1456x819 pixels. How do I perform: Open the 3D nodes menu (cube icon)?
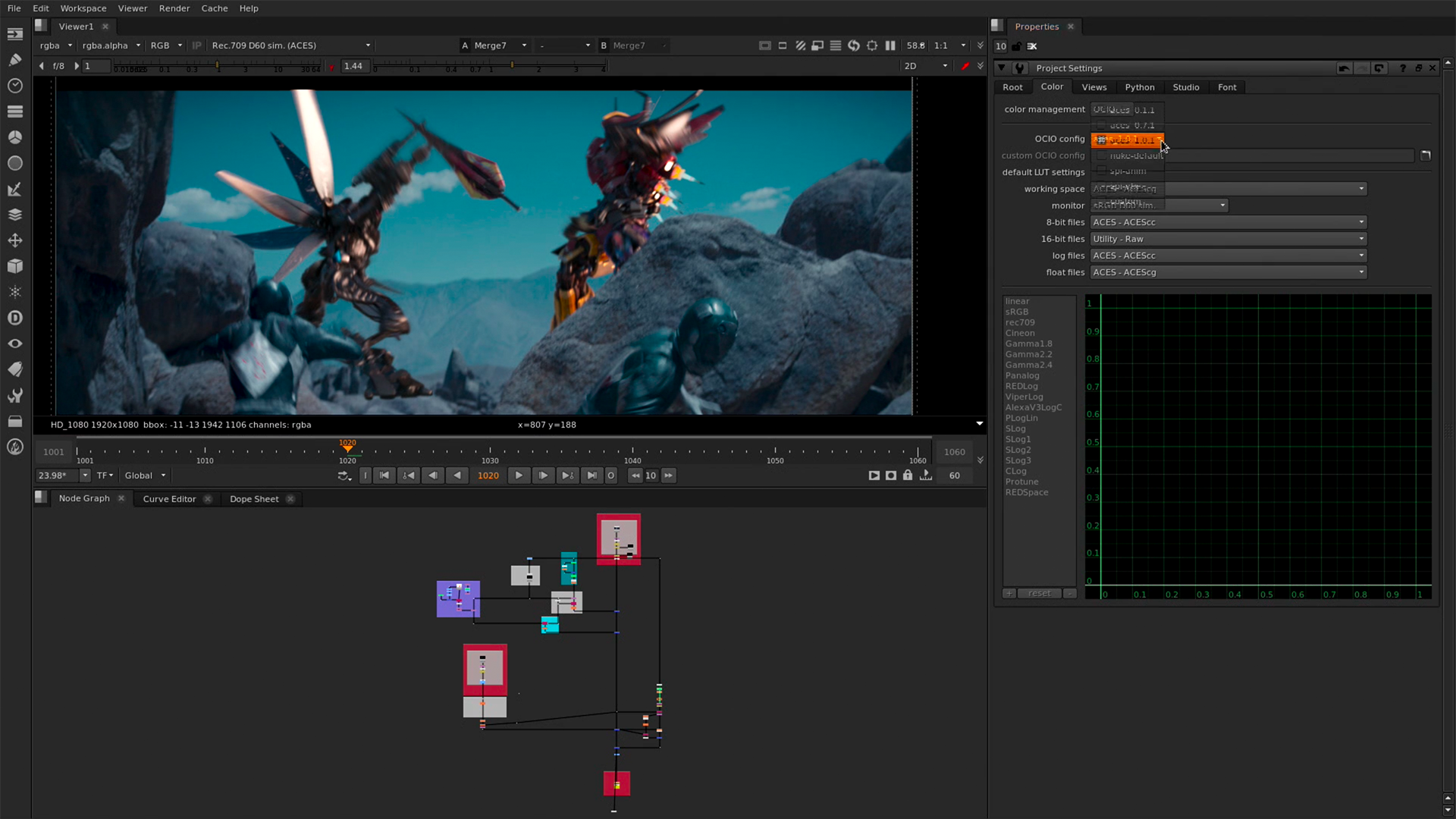tap(15, 266)
